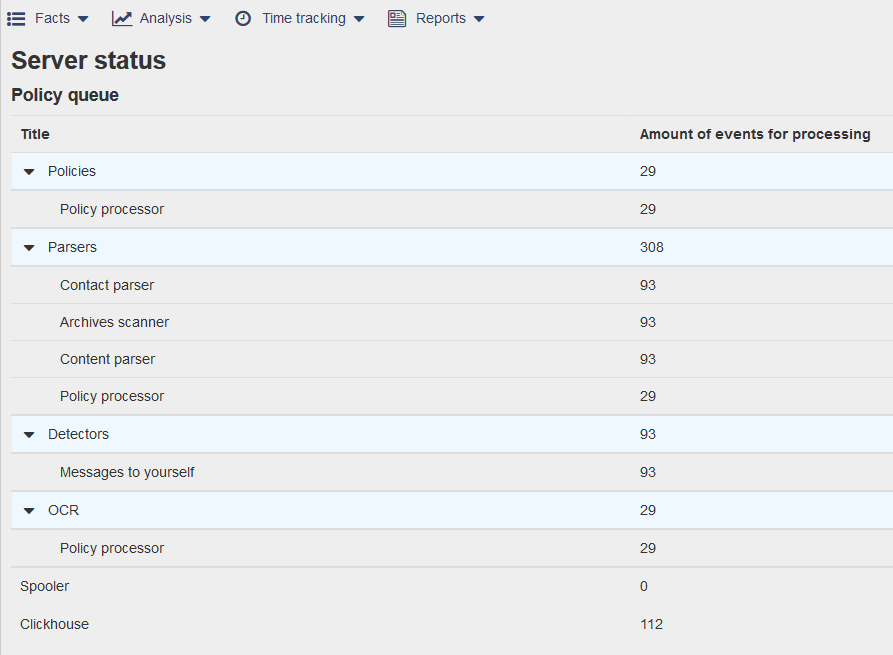The width and height of the screenshot is (893, 655).
Task: Click the Time tracking clock icon
Action: click(x=243, y=18)
